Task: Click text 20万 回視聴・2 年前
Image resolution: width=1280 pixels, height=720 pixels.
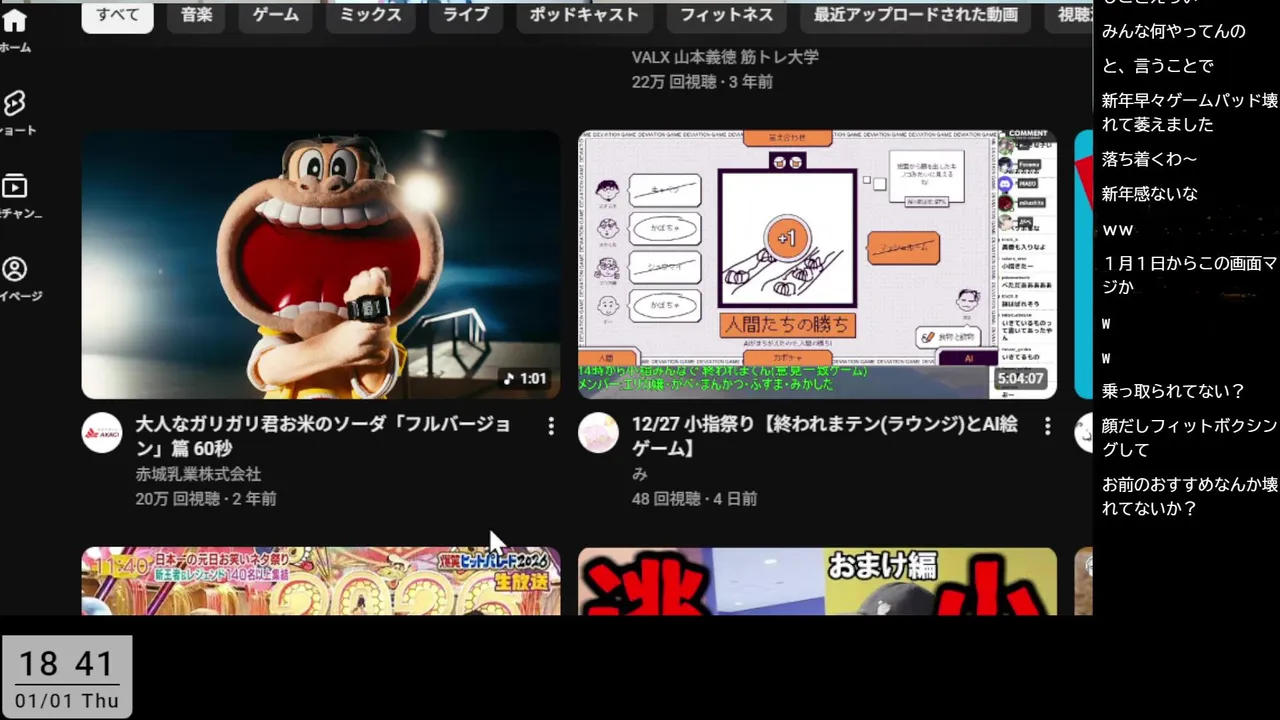Action: pos(206,498)
